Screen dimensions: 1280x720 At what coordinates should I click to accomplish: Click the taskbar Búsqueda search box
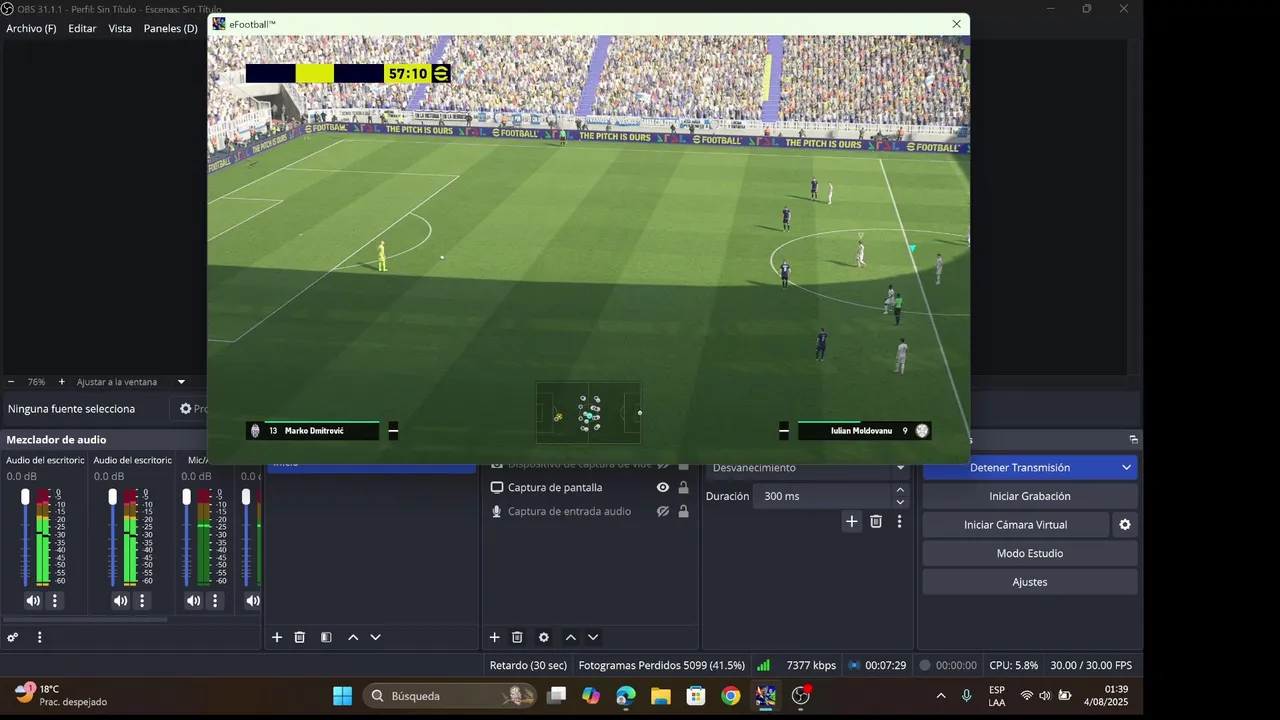(450, 696)
